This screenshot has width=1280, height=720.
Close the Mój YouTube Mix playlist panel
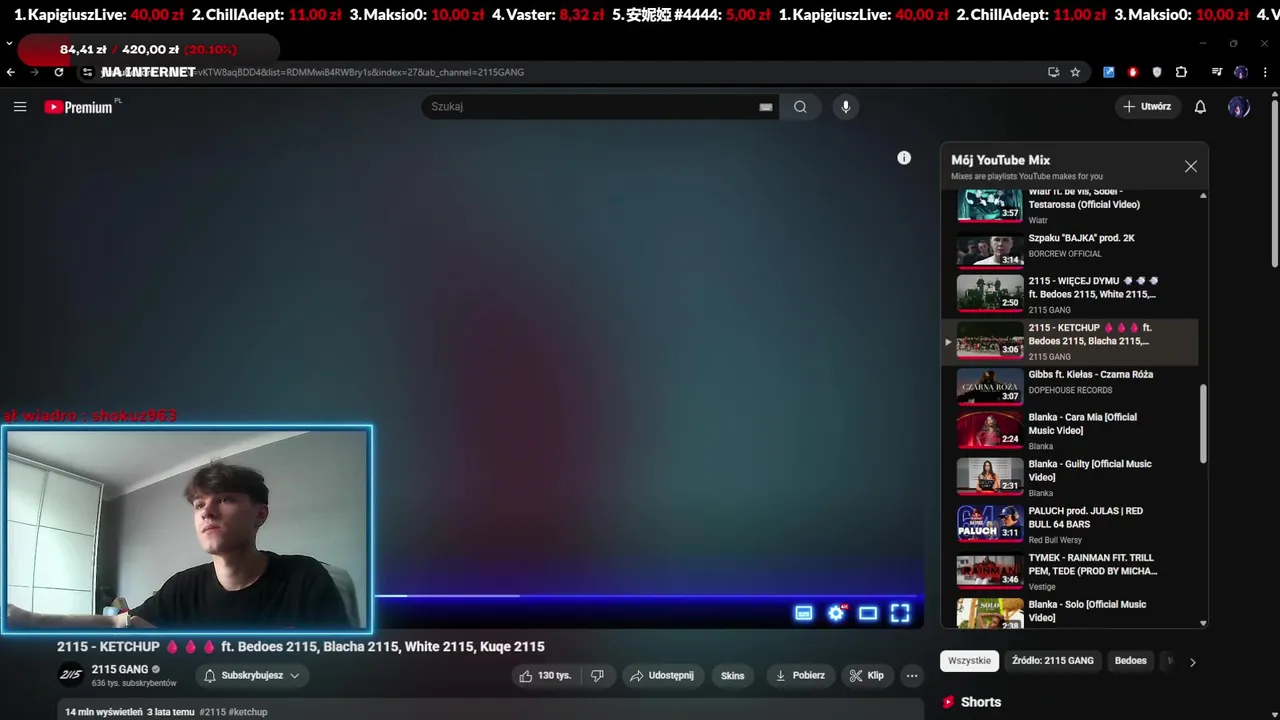click(1190, 167)
